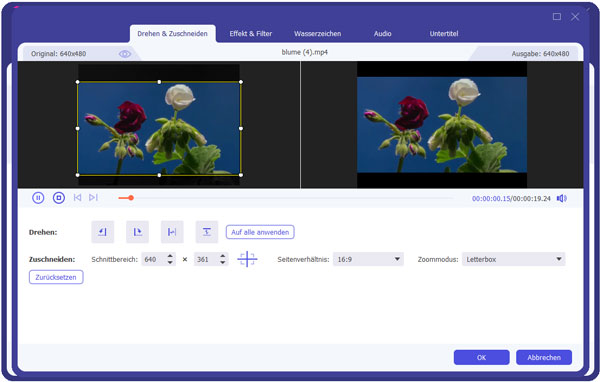The width and height of the screenshot is (600, 382).
Task: Click the Ausgabe: 640x480 label
Action: pyautogui.click(x=540, y=54)
